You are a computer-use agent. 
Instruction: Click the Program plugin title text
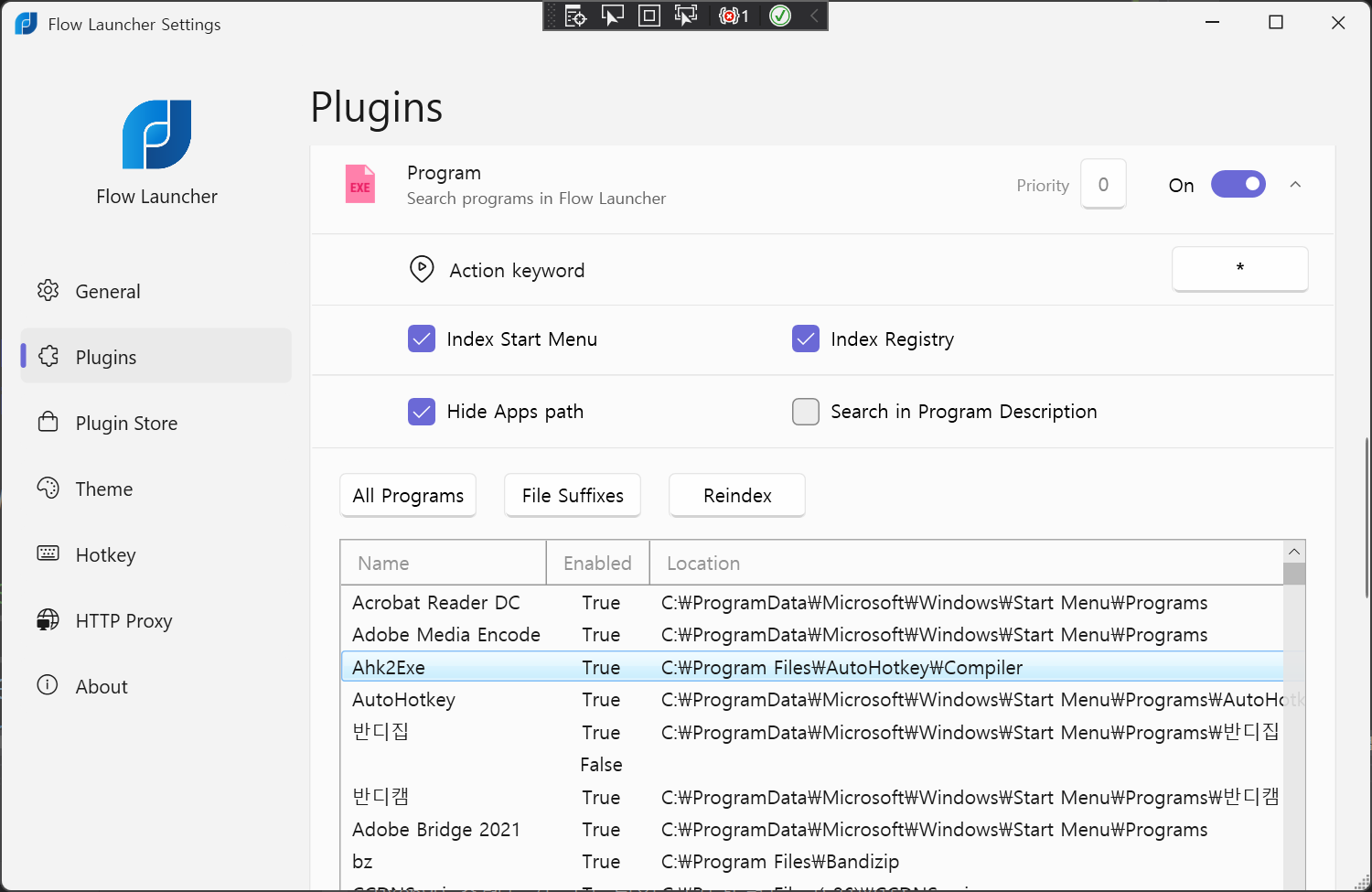coord(444,173)
